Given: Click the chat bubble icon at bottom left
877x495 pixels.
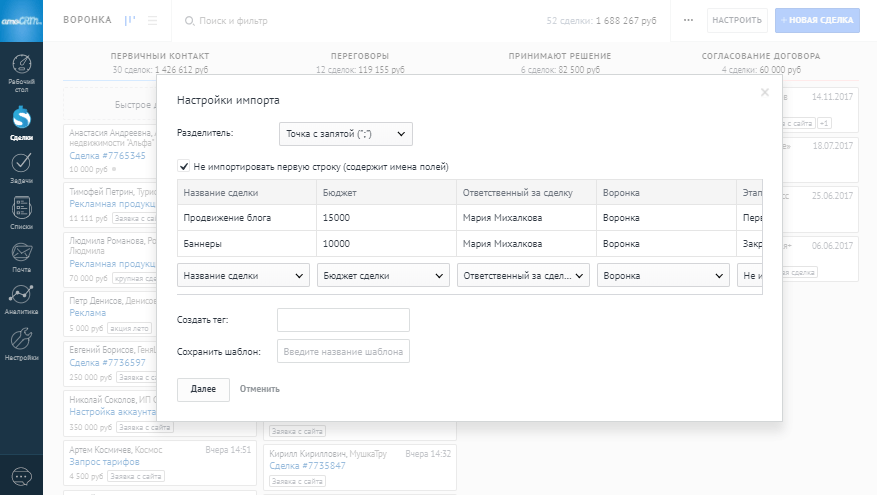Looking at the screenshot, I should coord(21,476).
